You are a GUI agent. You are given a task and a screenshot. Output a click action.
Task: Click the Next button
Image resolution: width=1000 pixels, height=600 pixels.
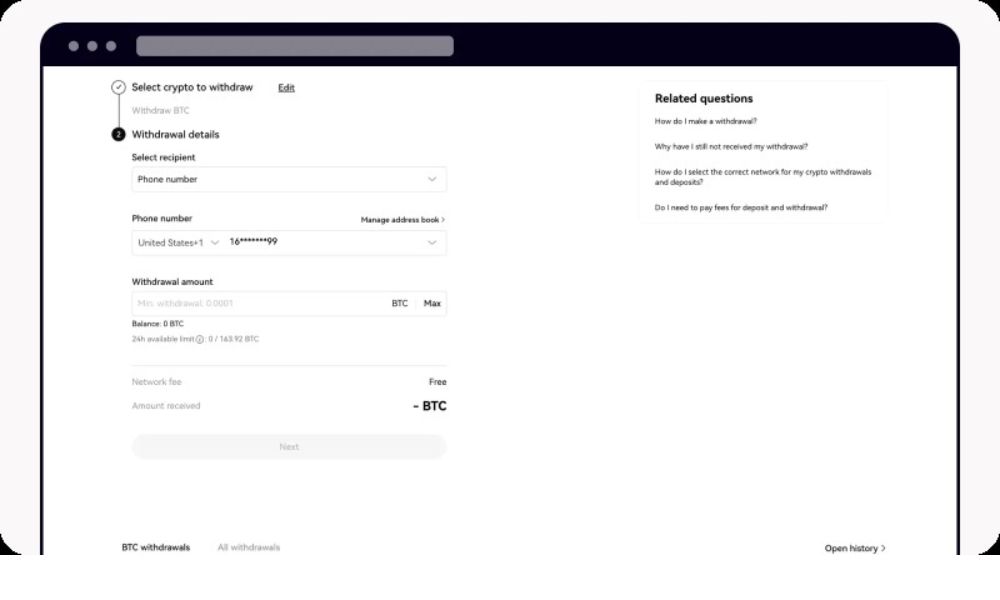point(289,447)
